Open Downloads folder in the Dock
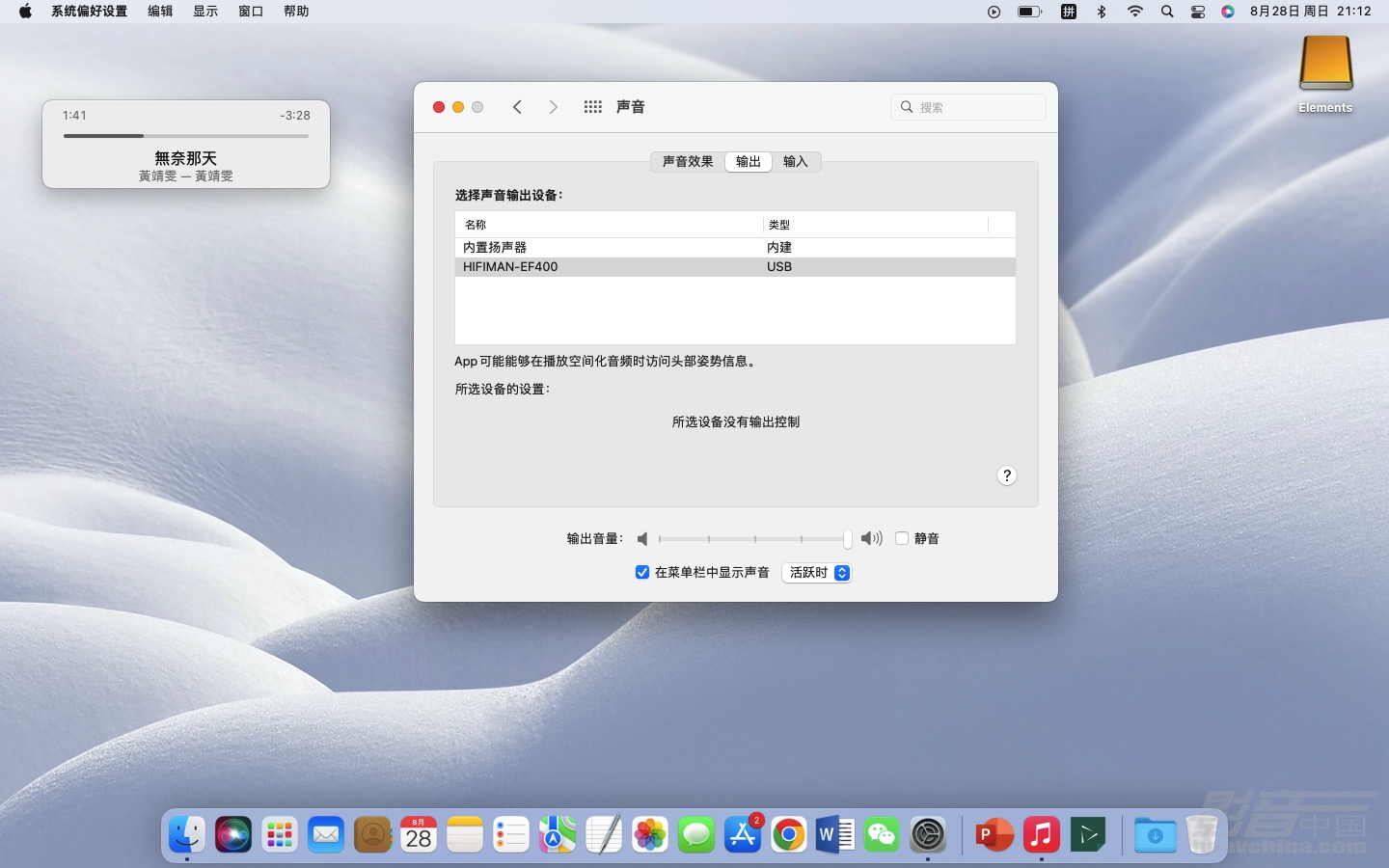Screen dimensions: 1389x868 1155,834
